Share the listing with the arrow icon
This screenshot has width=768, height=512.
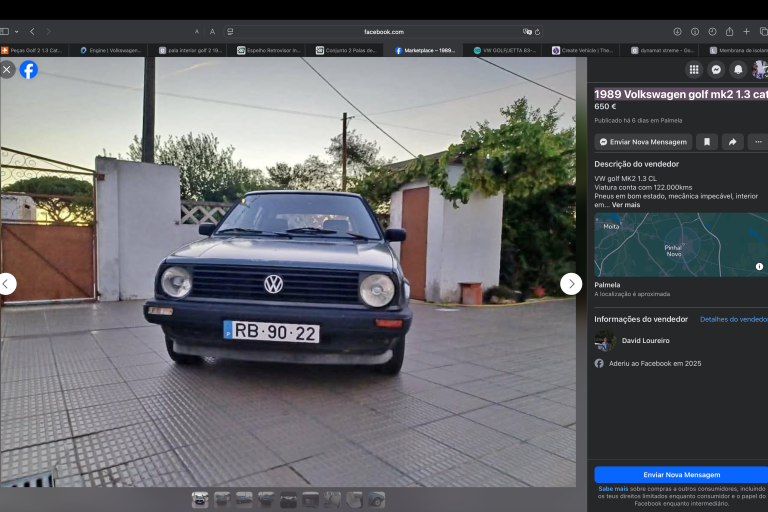tap(733, 142)
